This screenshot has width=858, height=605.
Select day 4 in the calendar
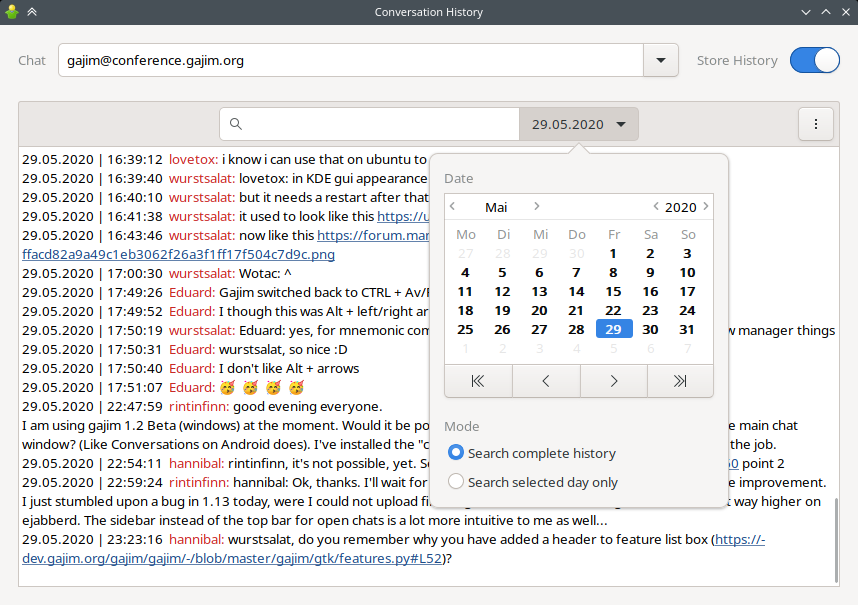465,272
